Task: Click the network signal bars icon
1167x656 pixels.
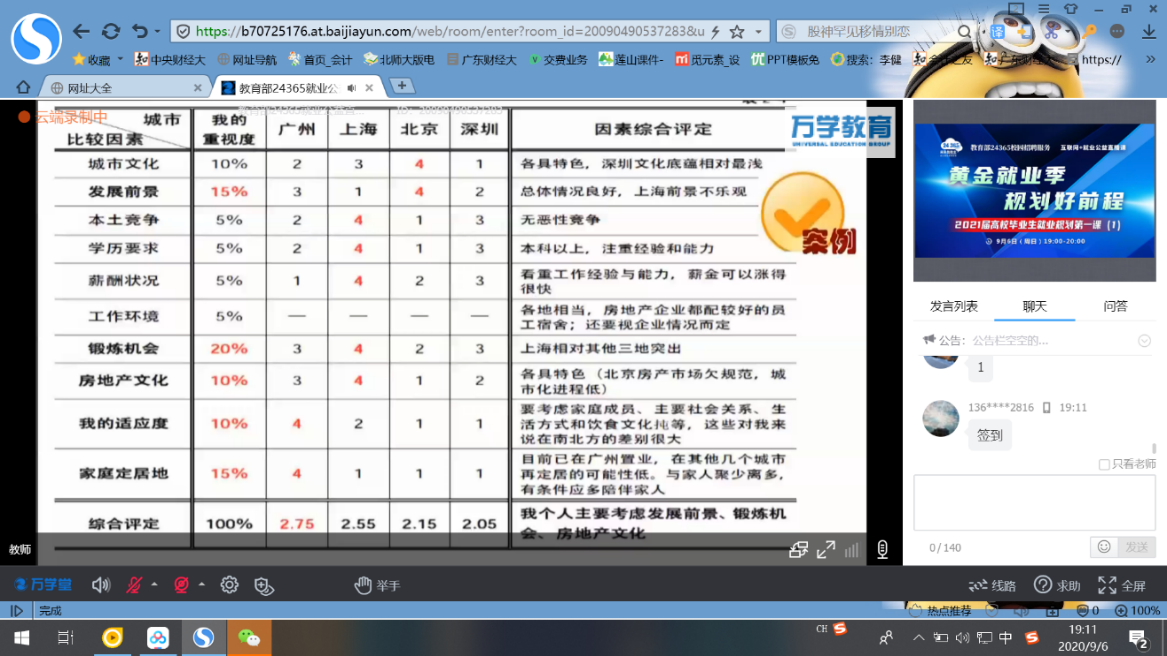Action: [852, 550]
